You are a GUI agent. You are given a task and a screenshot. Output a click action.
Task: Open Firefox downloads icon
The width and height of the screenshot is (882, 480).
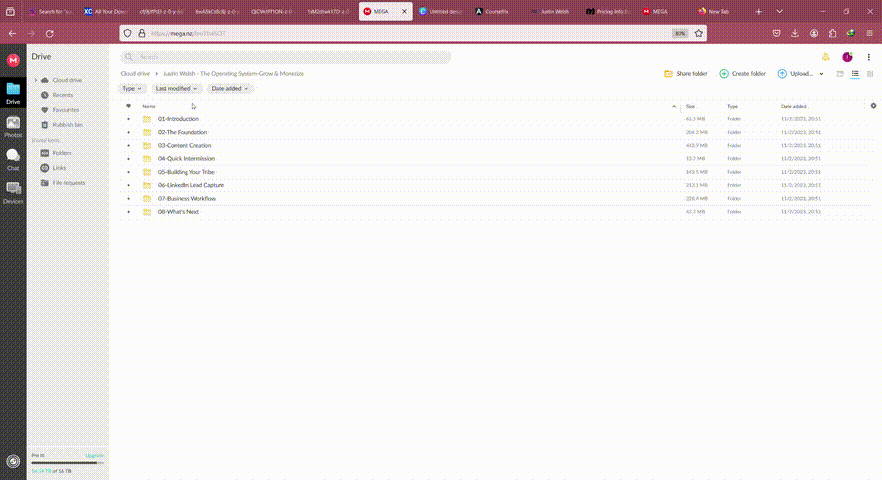795,34
